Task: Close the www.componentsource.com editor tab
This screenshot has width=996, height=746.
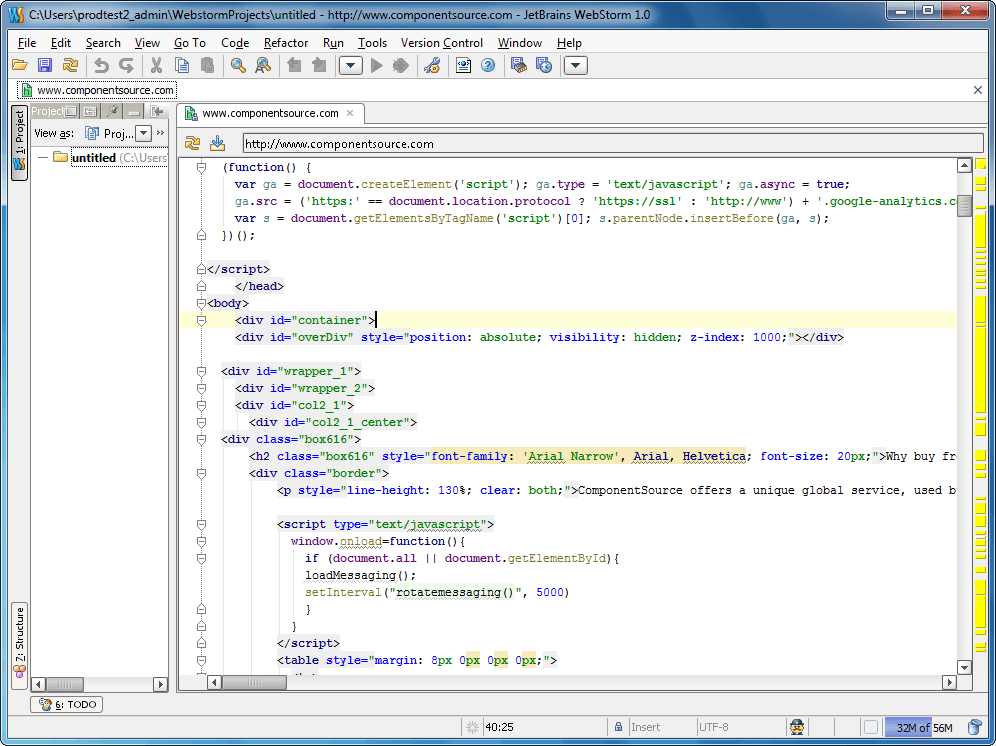Action: (x=350, y=113)
